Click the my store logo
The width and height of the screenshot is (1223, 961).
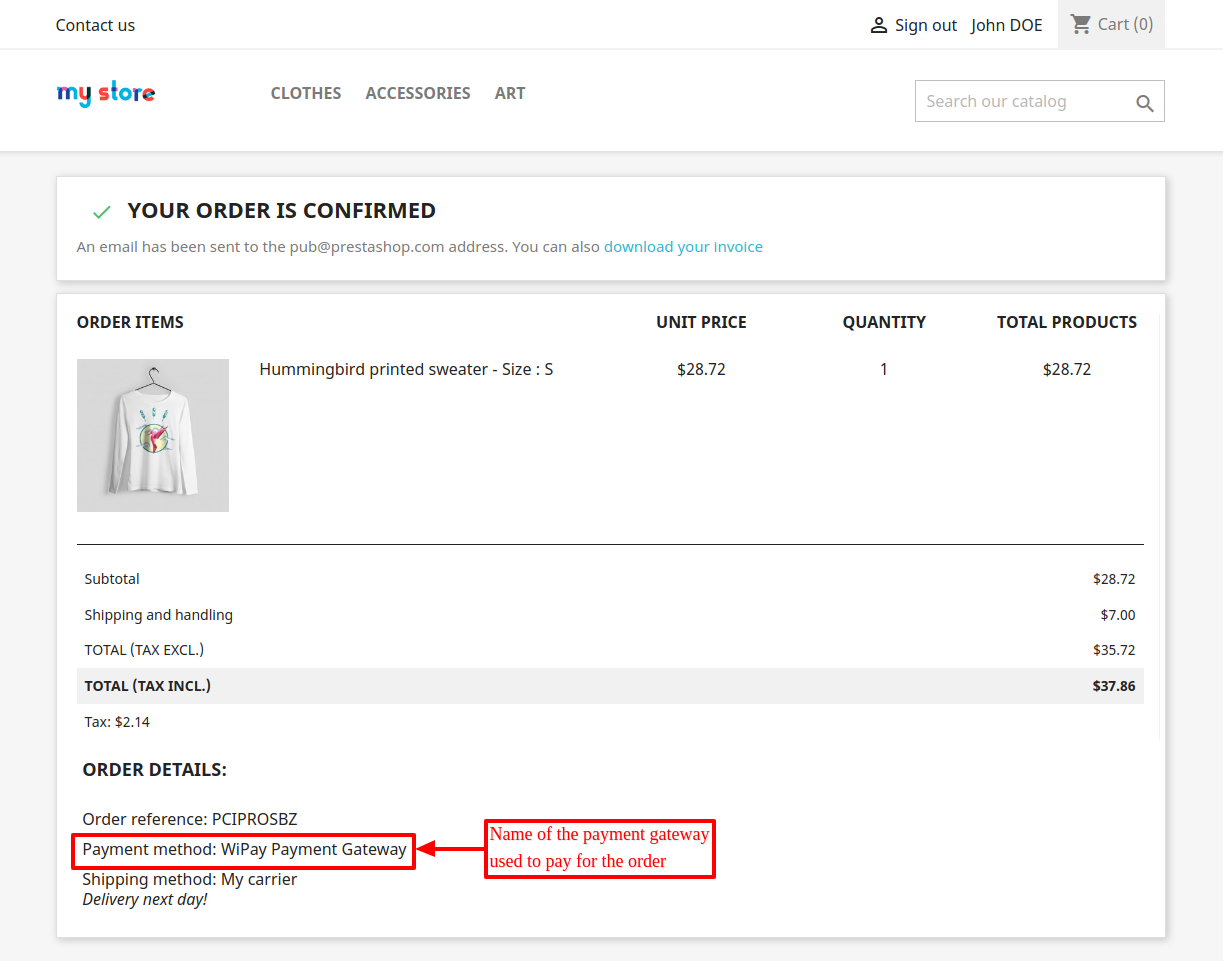point(105,92)
